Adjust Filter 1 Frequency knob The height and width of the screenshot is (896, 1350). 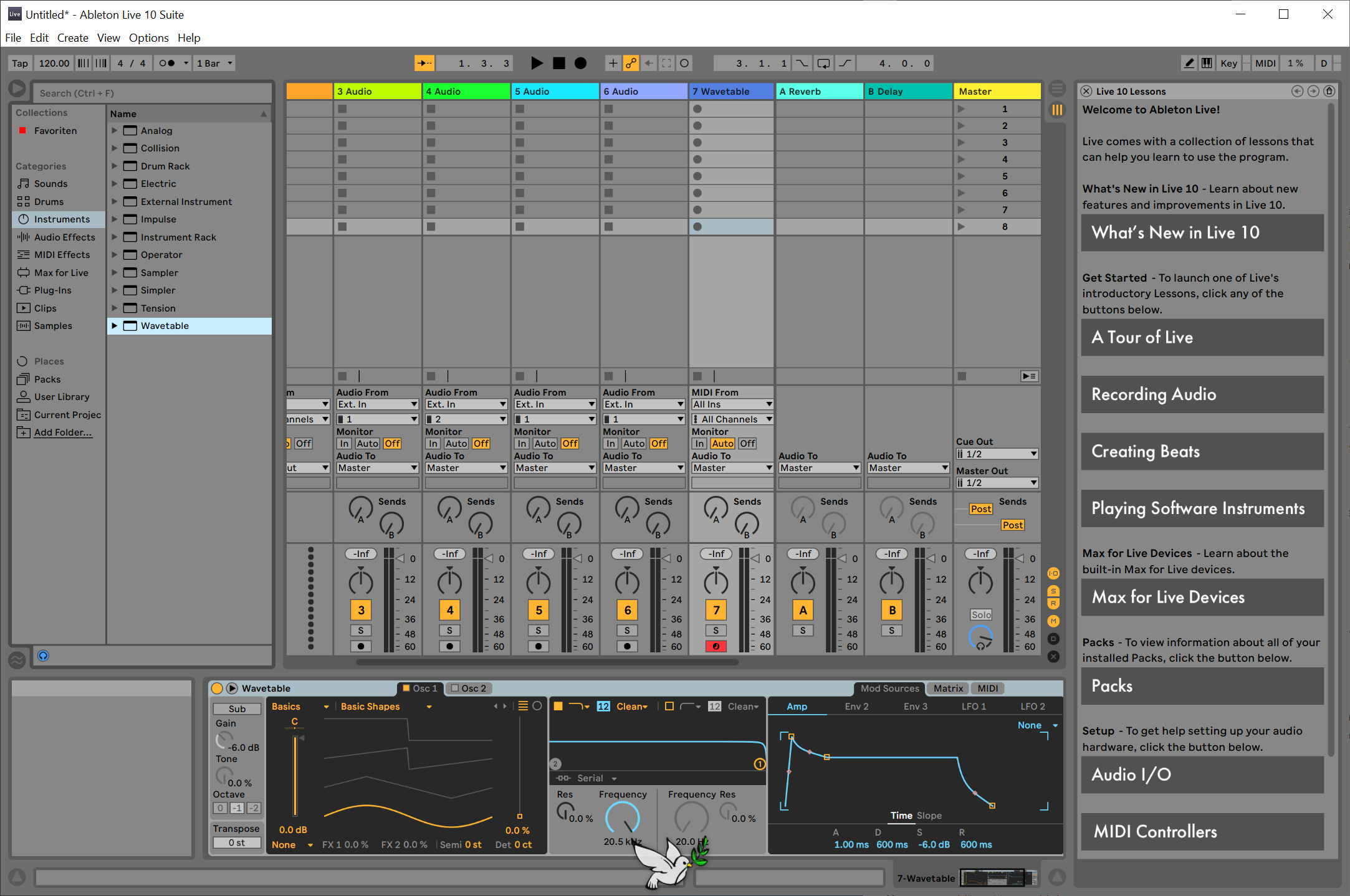coord(622,817)
